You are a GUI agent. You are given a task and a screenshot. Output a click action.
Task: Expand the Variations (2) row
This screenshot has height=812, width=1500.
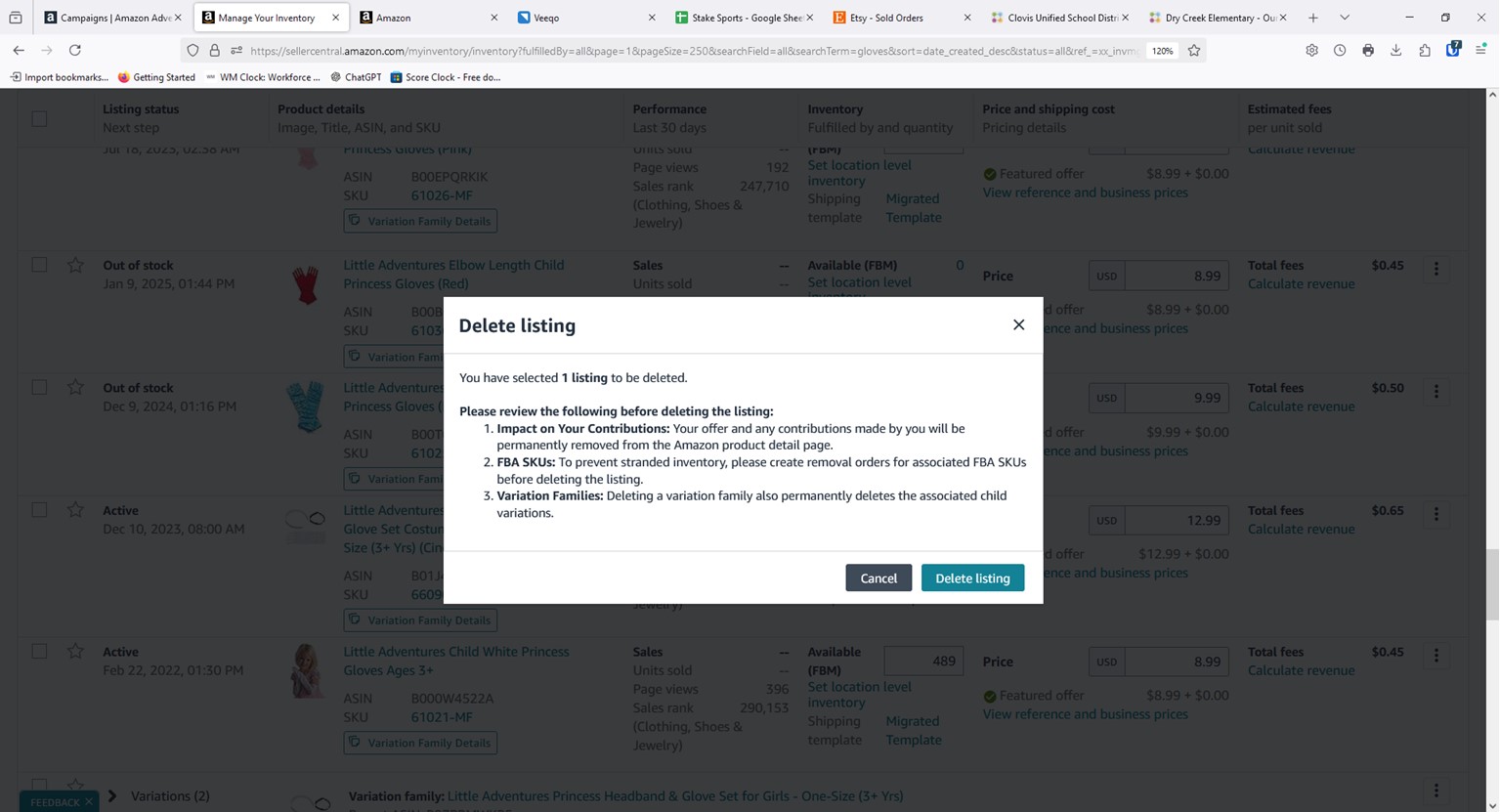[x=112, y=795]
